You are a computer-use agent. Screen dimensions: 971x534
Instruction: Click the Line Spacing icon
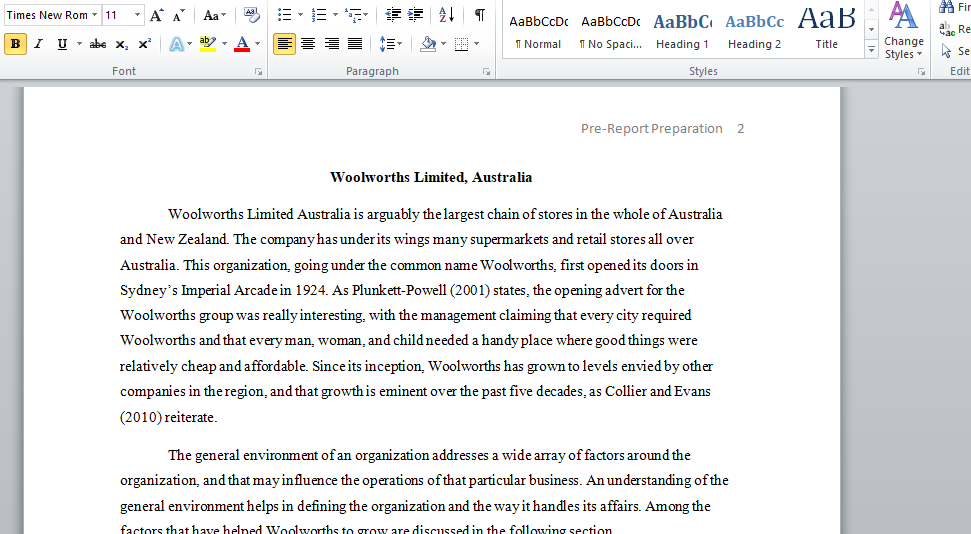(386, 44)
